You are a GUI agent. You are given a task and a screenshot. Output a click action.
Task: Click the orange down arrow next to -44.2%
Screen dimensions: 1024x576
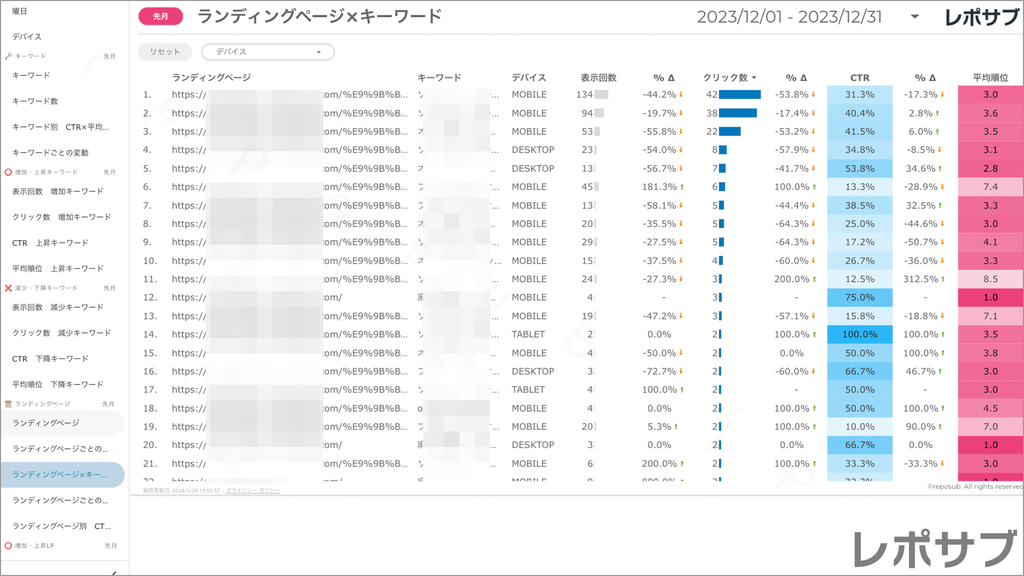[681, 95]
